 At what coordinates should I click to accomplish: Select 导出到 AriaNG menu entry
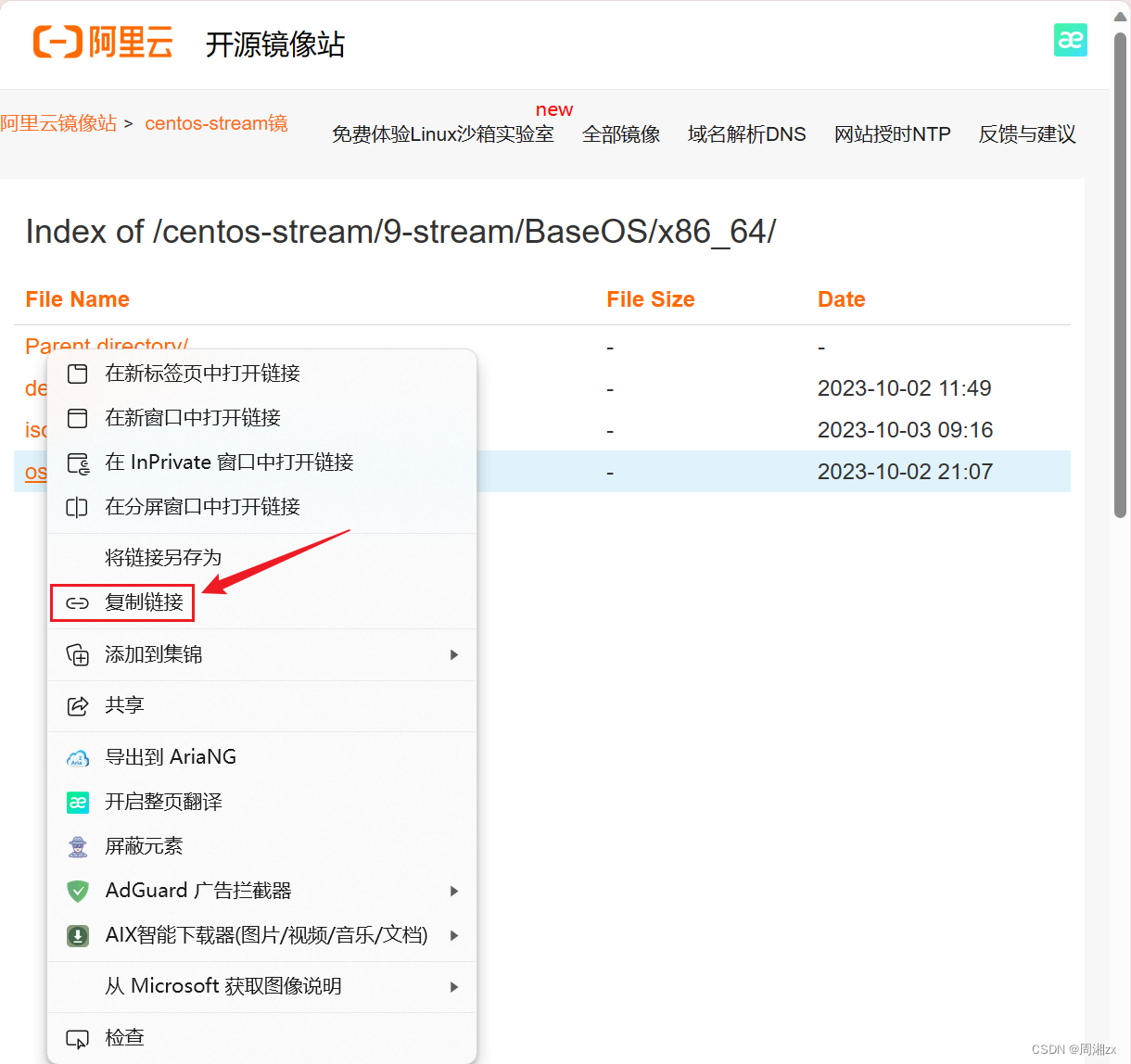pos(261,757)
